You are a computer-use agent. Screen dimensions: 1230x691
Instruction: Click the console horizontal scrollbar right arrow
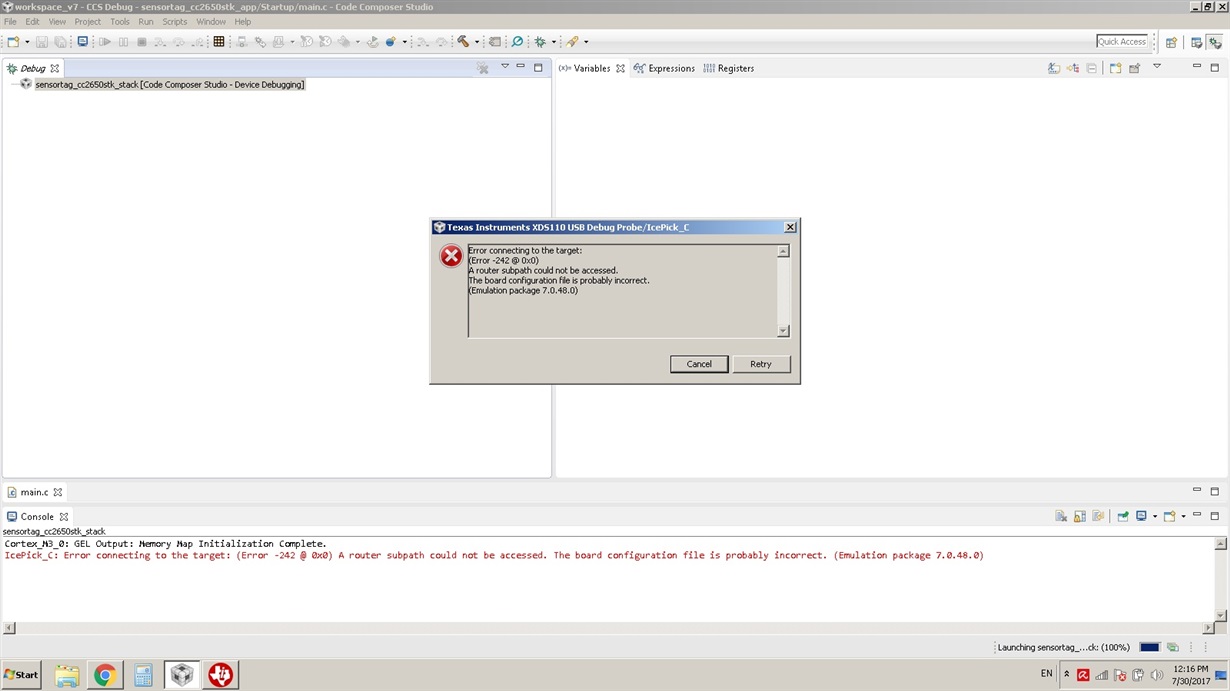tap(1210, 628)
